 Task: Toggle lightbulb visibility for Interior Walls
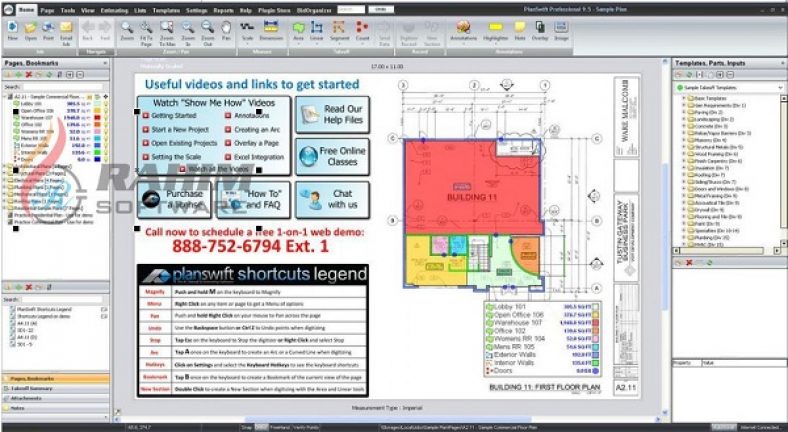click(106, 153)
